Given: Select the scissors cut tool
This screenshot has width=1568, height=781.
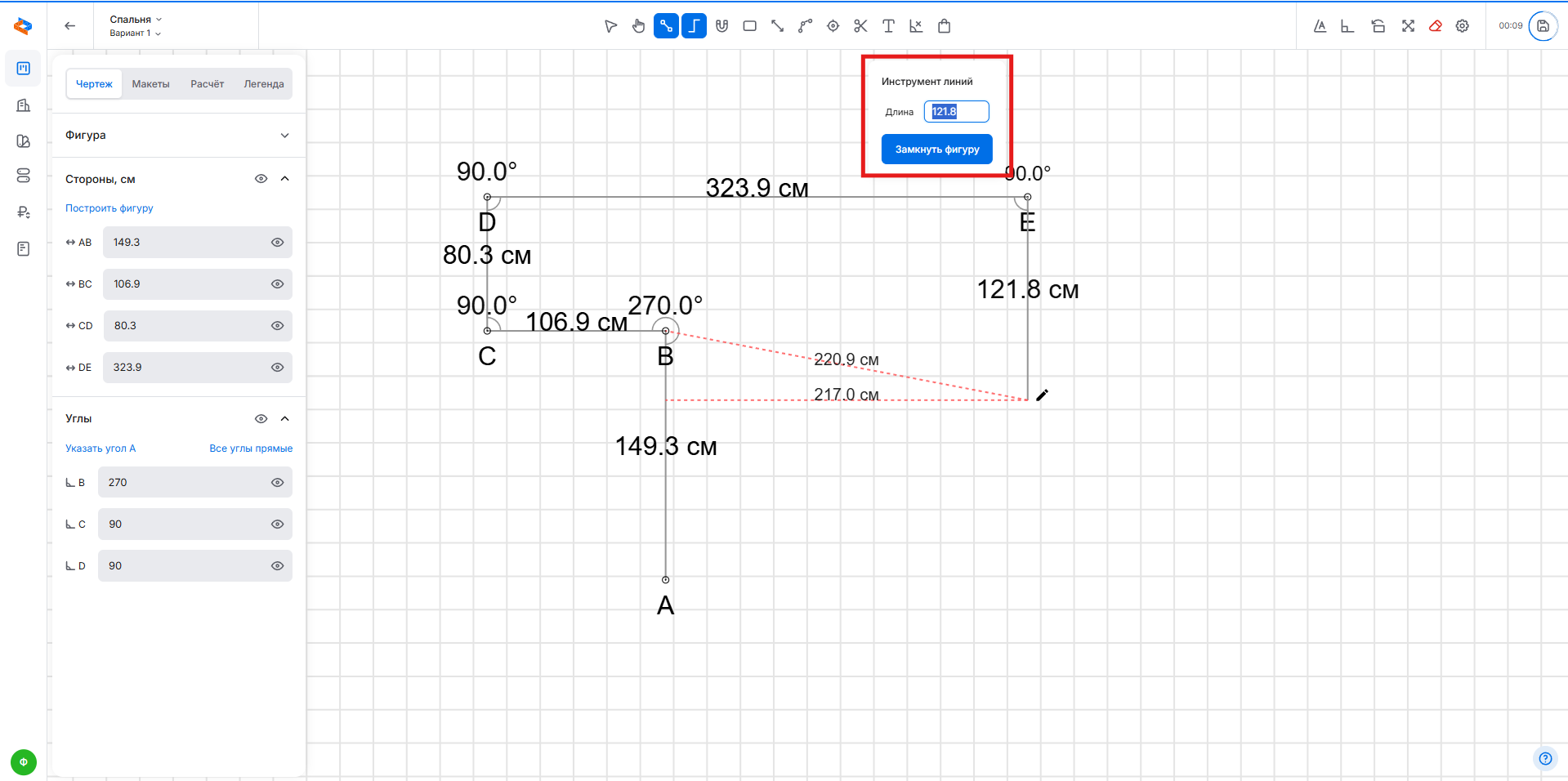Looking at the screenshot, I should click(860, 26).
